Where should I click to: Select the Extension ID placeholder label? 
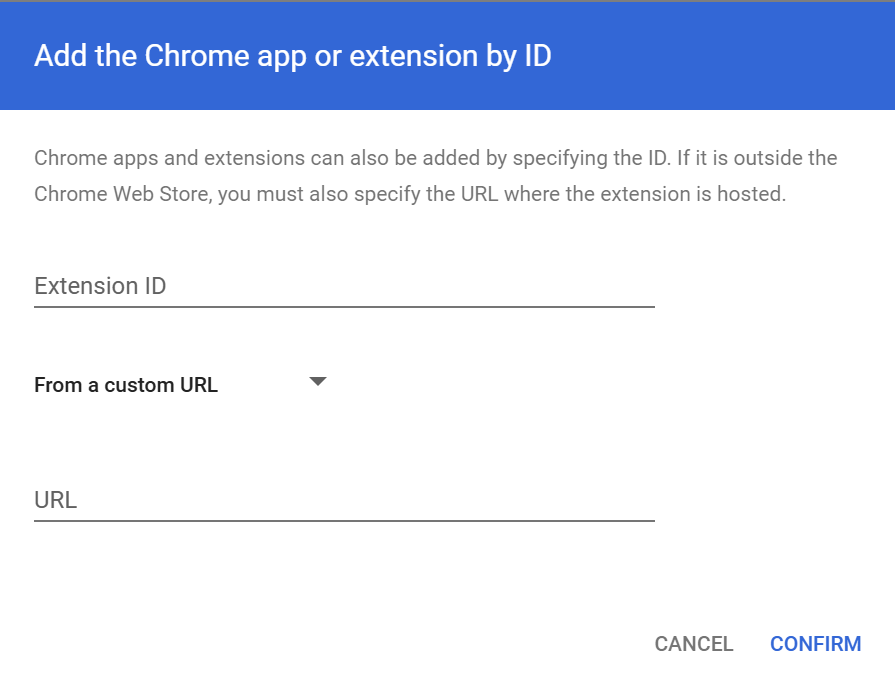(x=100, y=286)
